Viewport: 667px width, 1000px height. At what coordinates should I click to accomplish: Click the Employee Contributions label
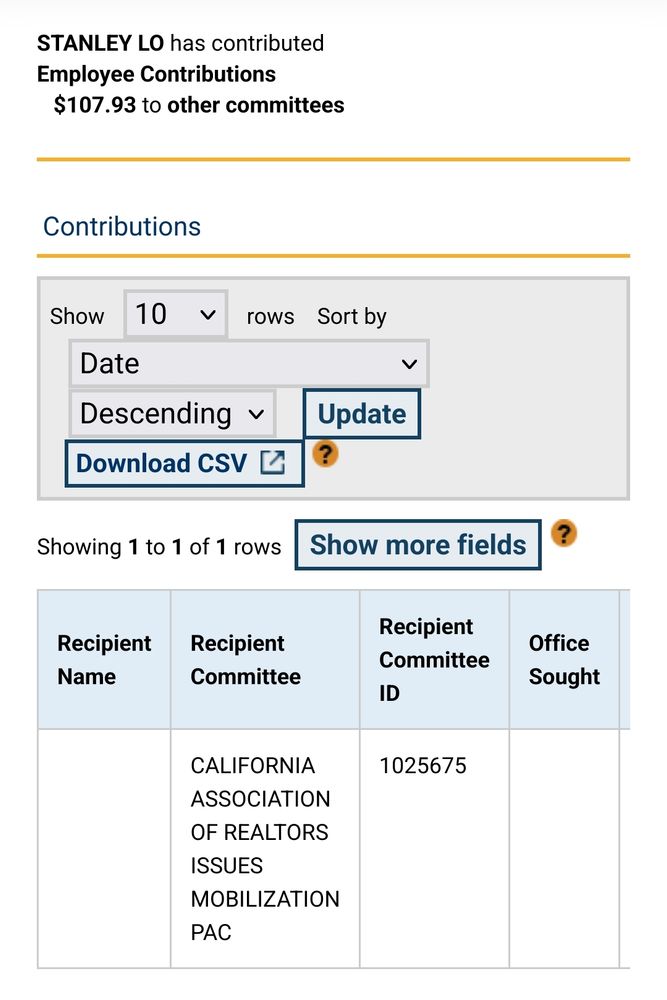(155, 74)
